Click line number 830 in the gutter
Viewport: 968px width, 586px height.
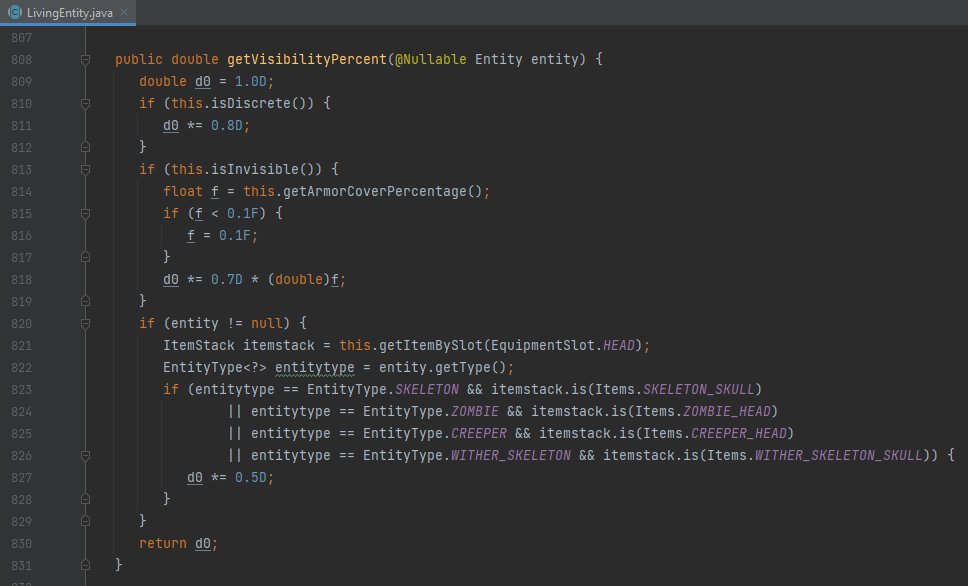[x=21, y=544]
